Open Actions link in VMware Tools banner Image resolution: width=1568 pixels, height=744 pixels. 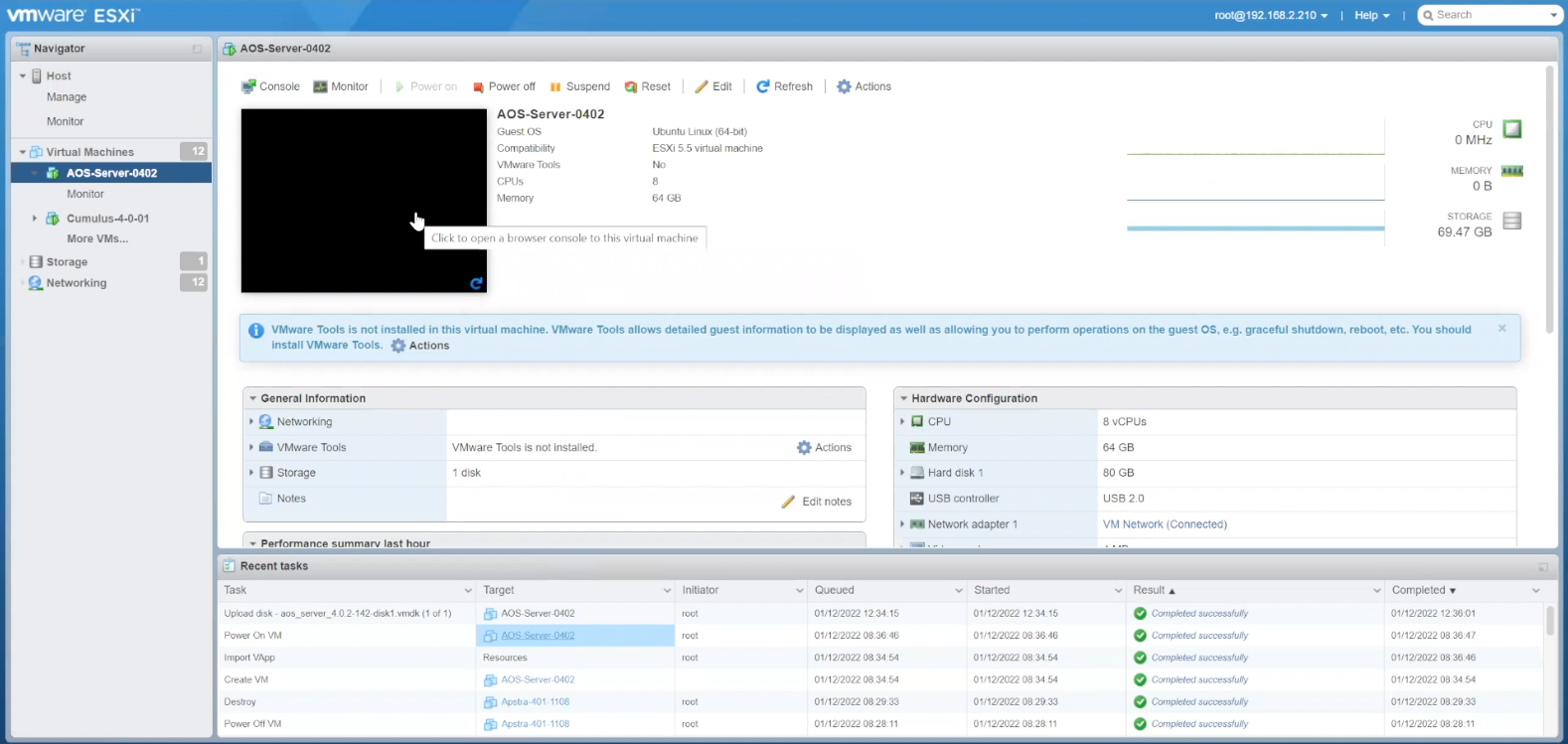click(x=420, y=346)
